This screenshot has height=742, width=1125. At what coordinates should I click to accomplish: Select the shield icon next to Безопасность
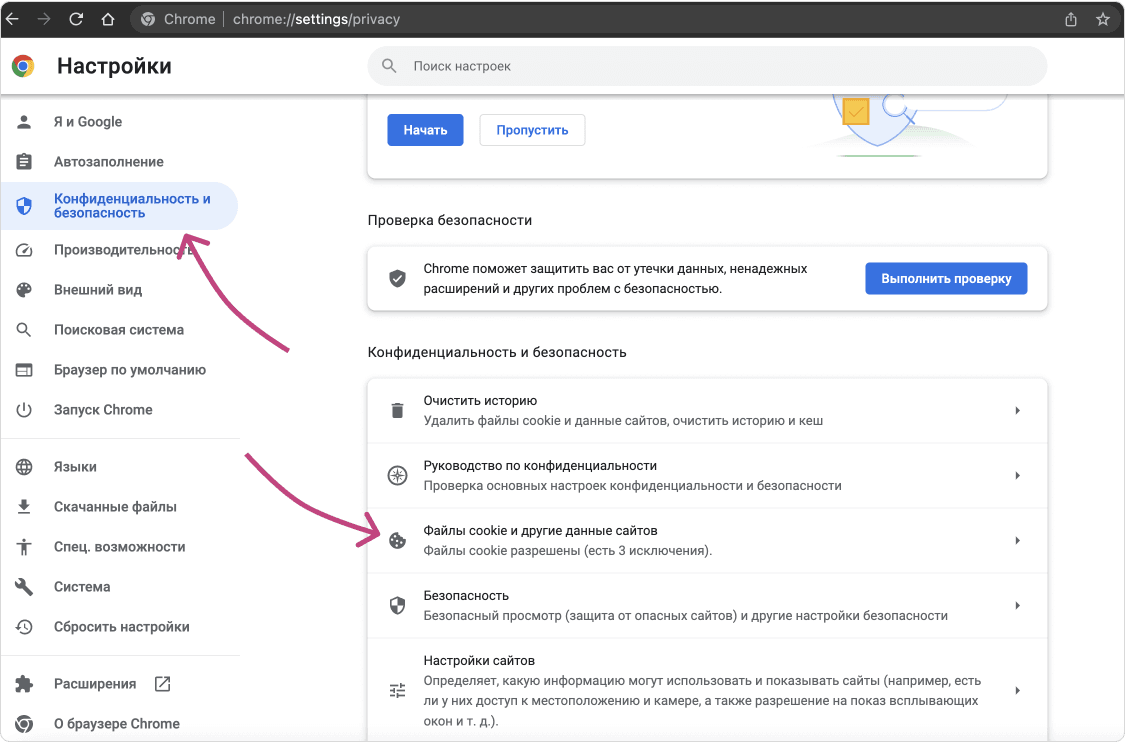[x=397, y=605]
